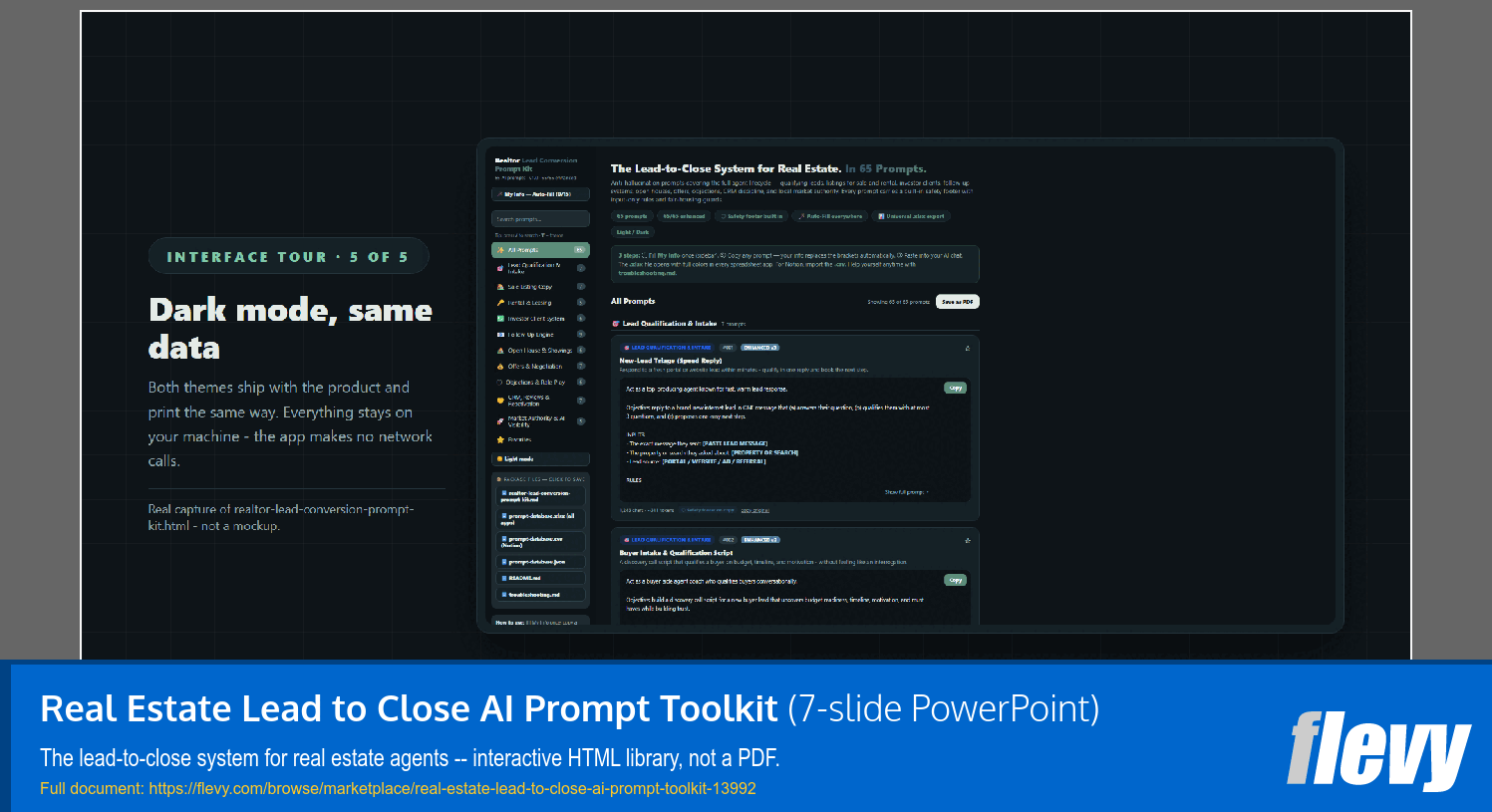Click the star icon beside Favorites

click(x=500, y=439)
